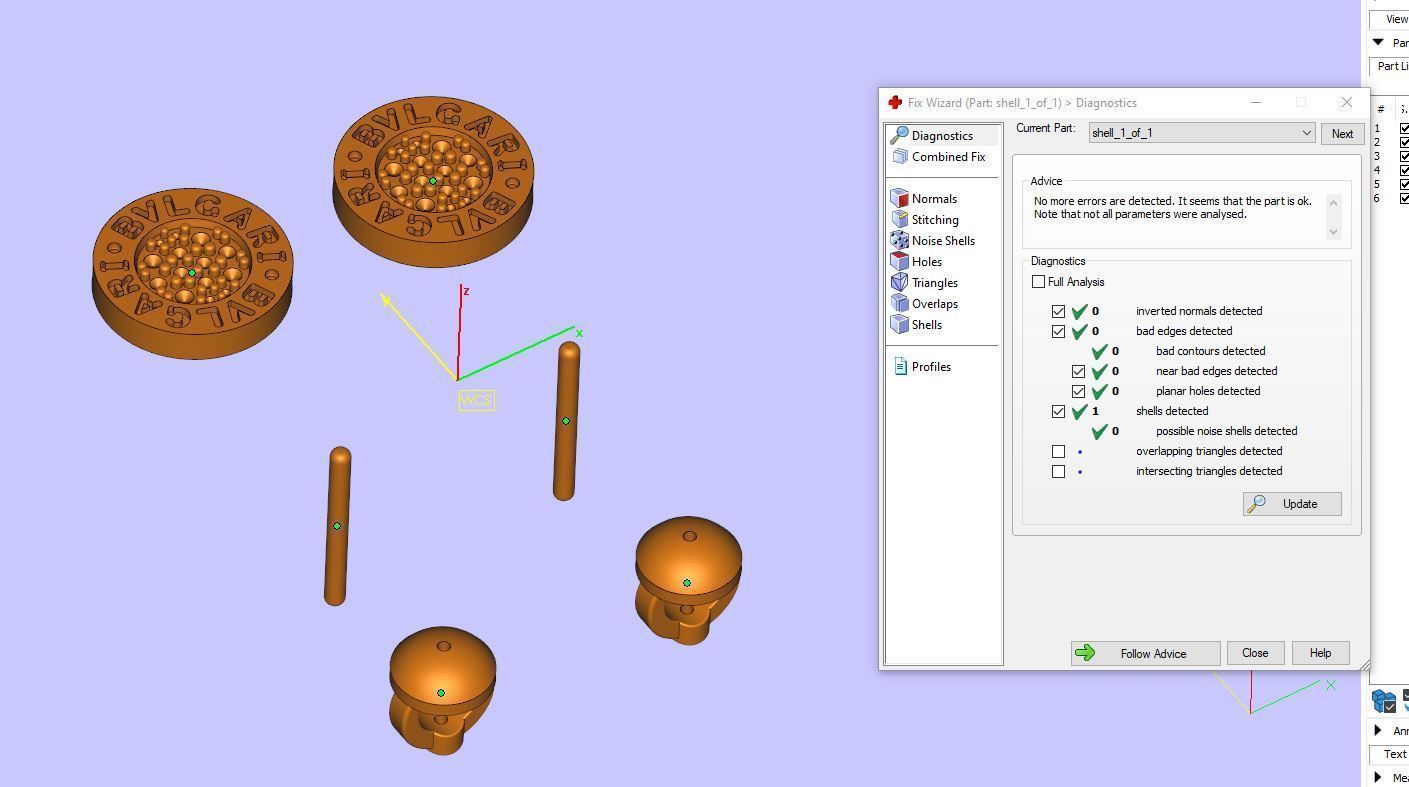Open Help from the Fix Wizard
1409x787 pixels.
(1320, 653)
